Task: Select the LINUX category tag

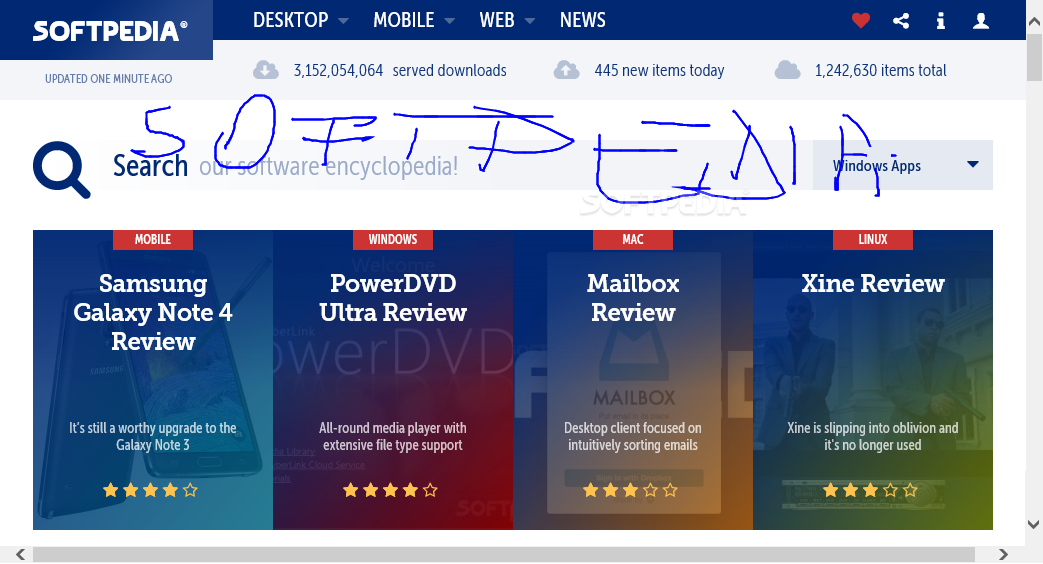Action: tap(873, 239)
